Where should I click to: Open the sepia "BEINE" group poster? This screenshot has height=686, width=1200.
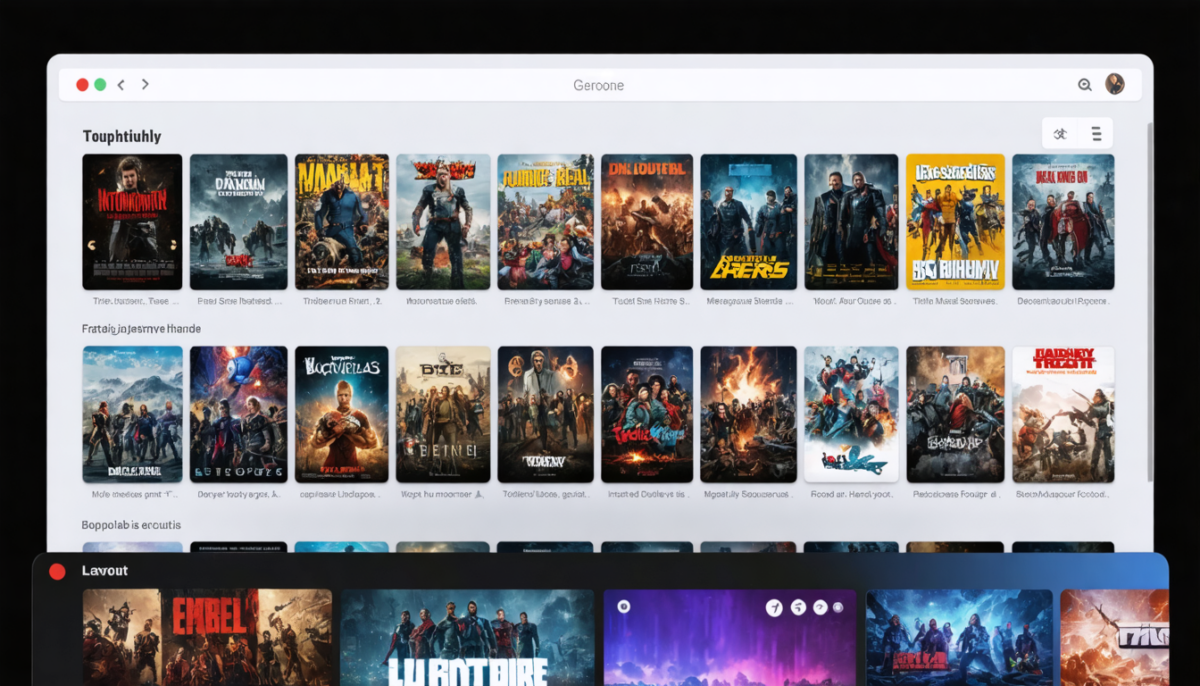pos(443,414)
